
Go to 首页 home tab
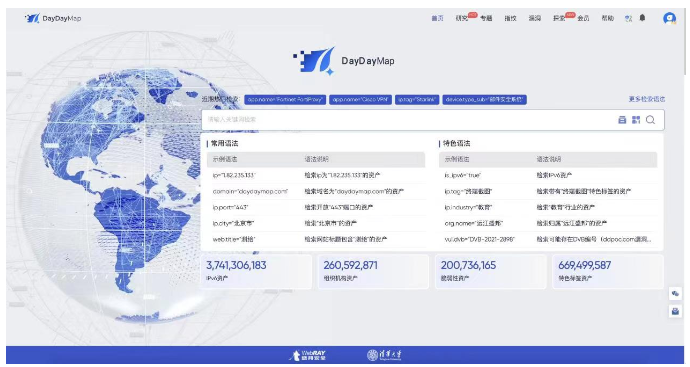click(437, 18)
